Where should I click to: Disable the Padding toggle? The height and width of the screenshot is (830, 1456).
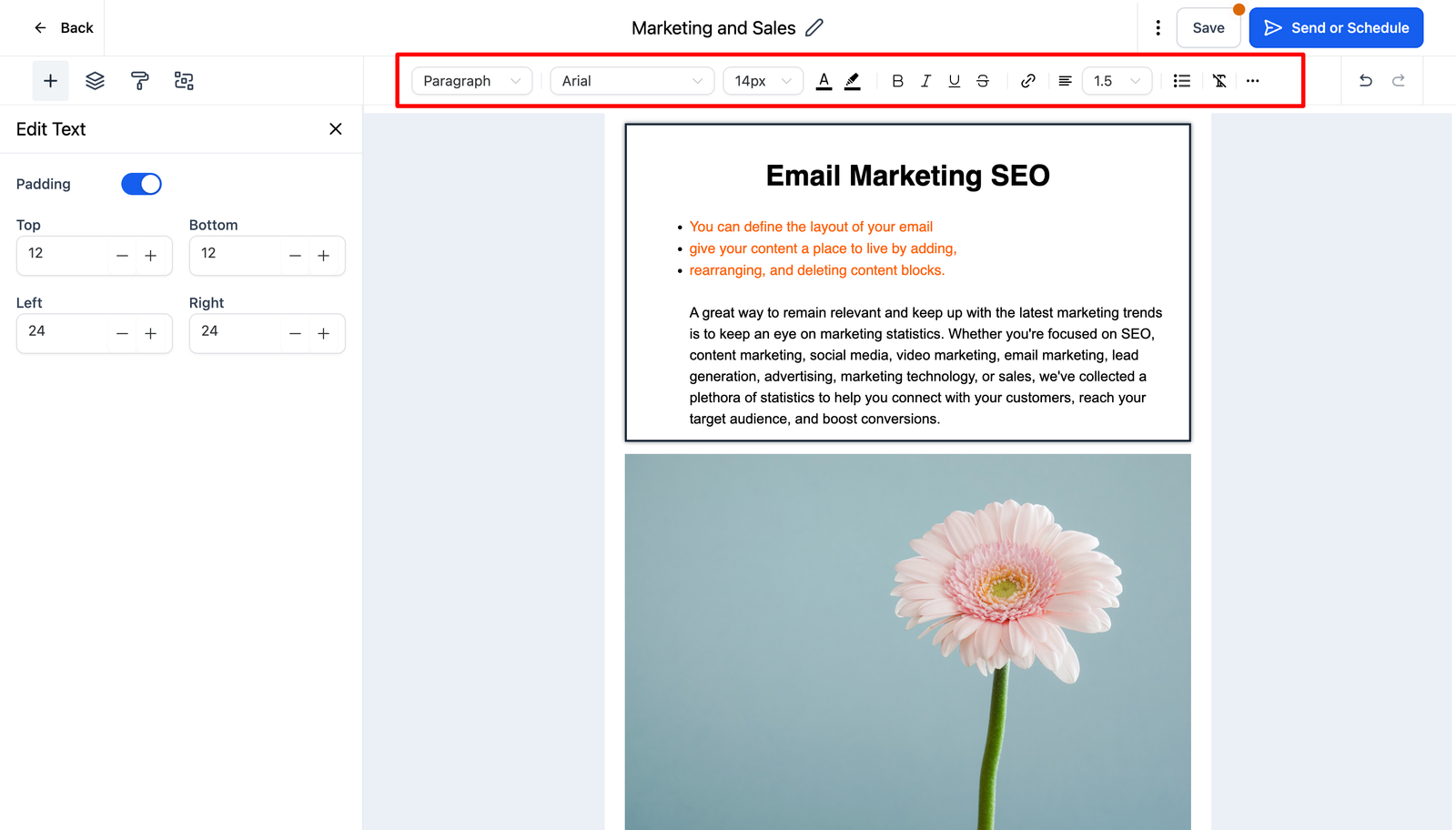point(141,184)
